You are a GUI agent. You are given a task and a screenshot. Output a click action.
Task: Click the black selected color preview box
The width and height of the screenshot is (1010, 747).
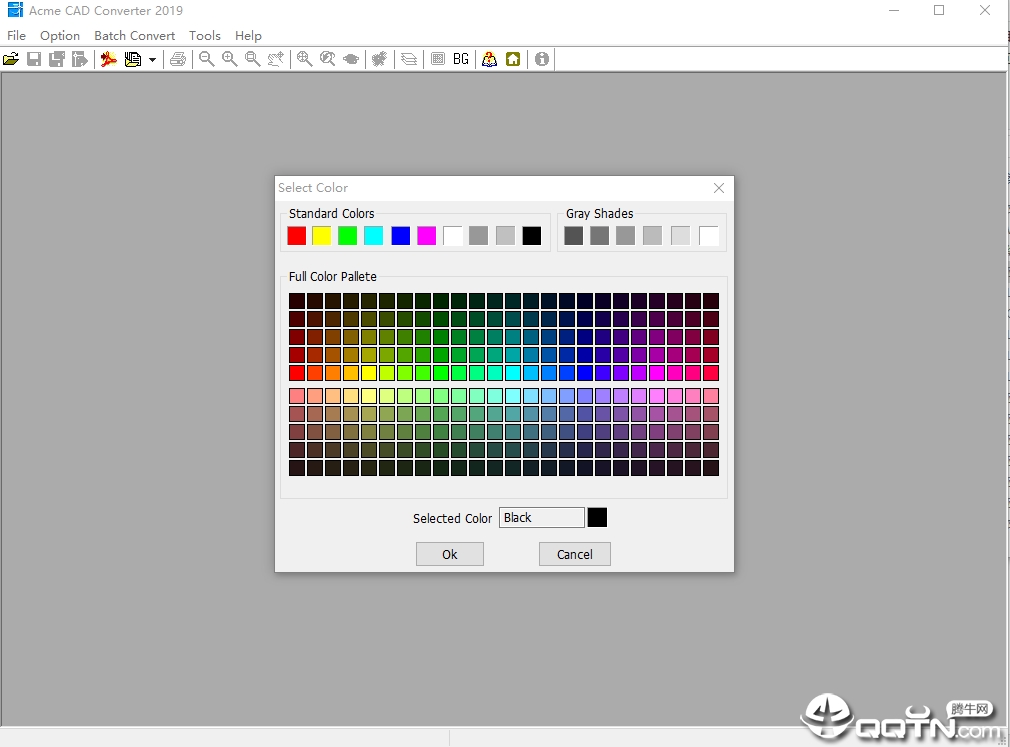pos(597,518)
